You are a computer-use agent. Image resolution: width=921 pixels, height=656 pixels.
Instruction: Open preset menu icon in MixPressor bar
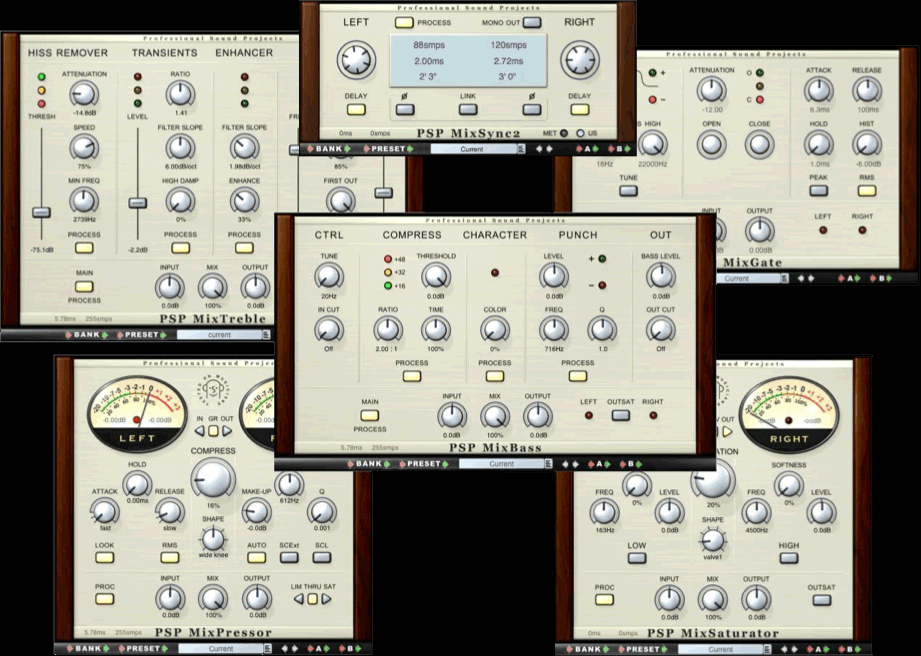point(267,649)
